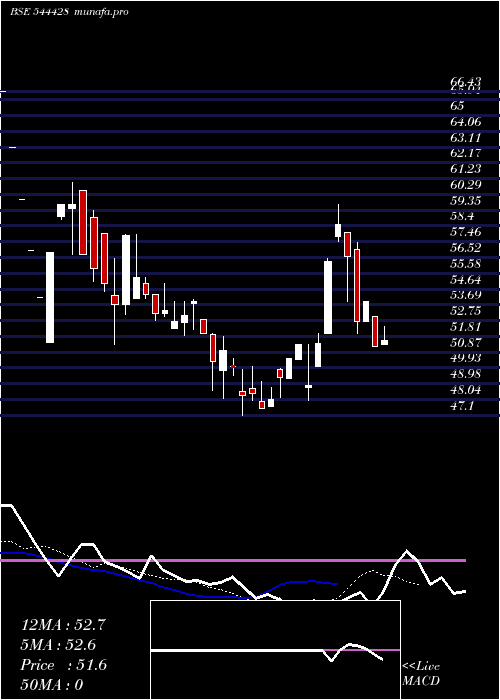This screenshot has width=500, height=700.
Task: Click the pink horizontal line in indicator panel
Action: click(233, 560)
